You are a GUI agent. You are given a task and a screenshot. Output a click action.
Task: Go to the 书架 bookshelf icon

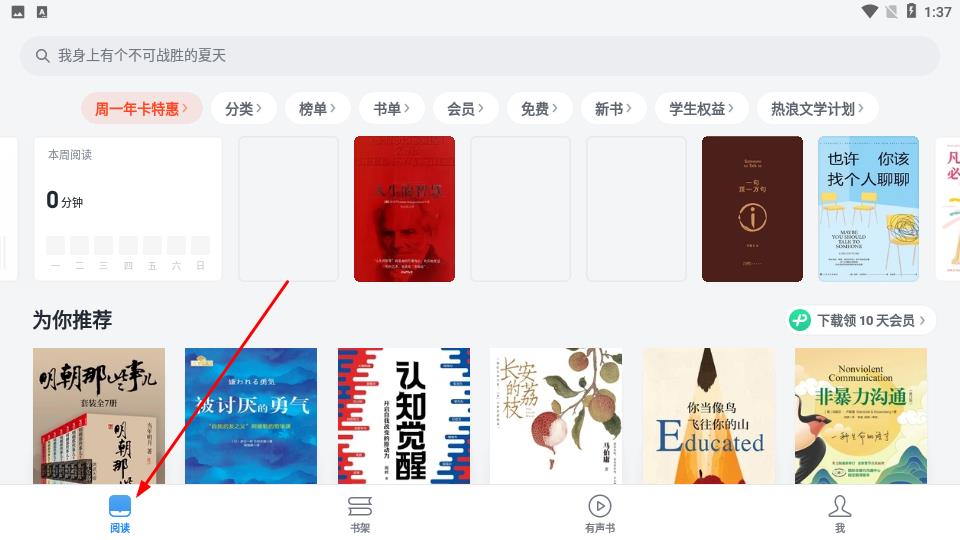[360, 506]
